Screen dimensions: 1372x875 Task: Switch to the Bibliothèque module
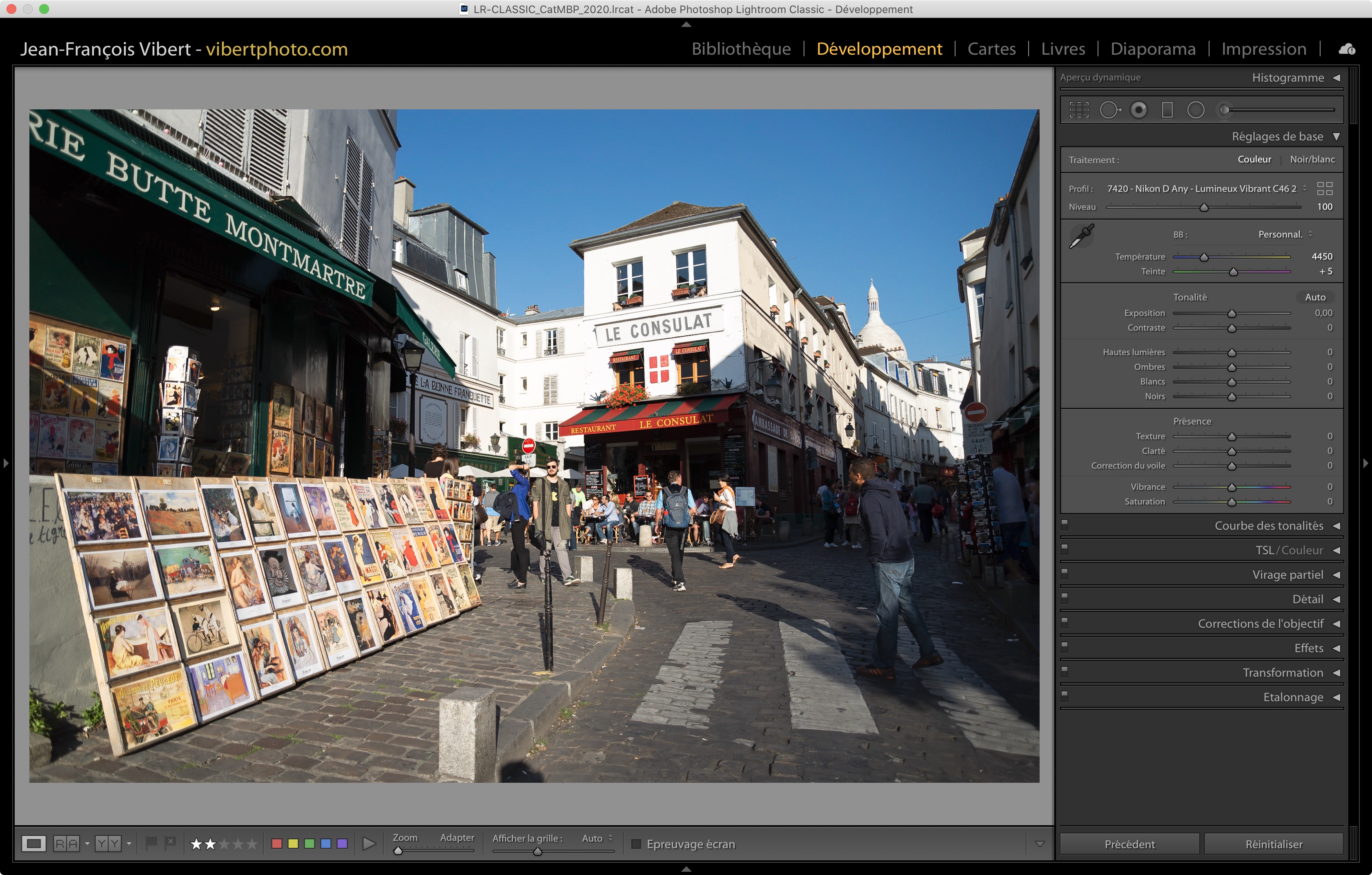point(741,49)
